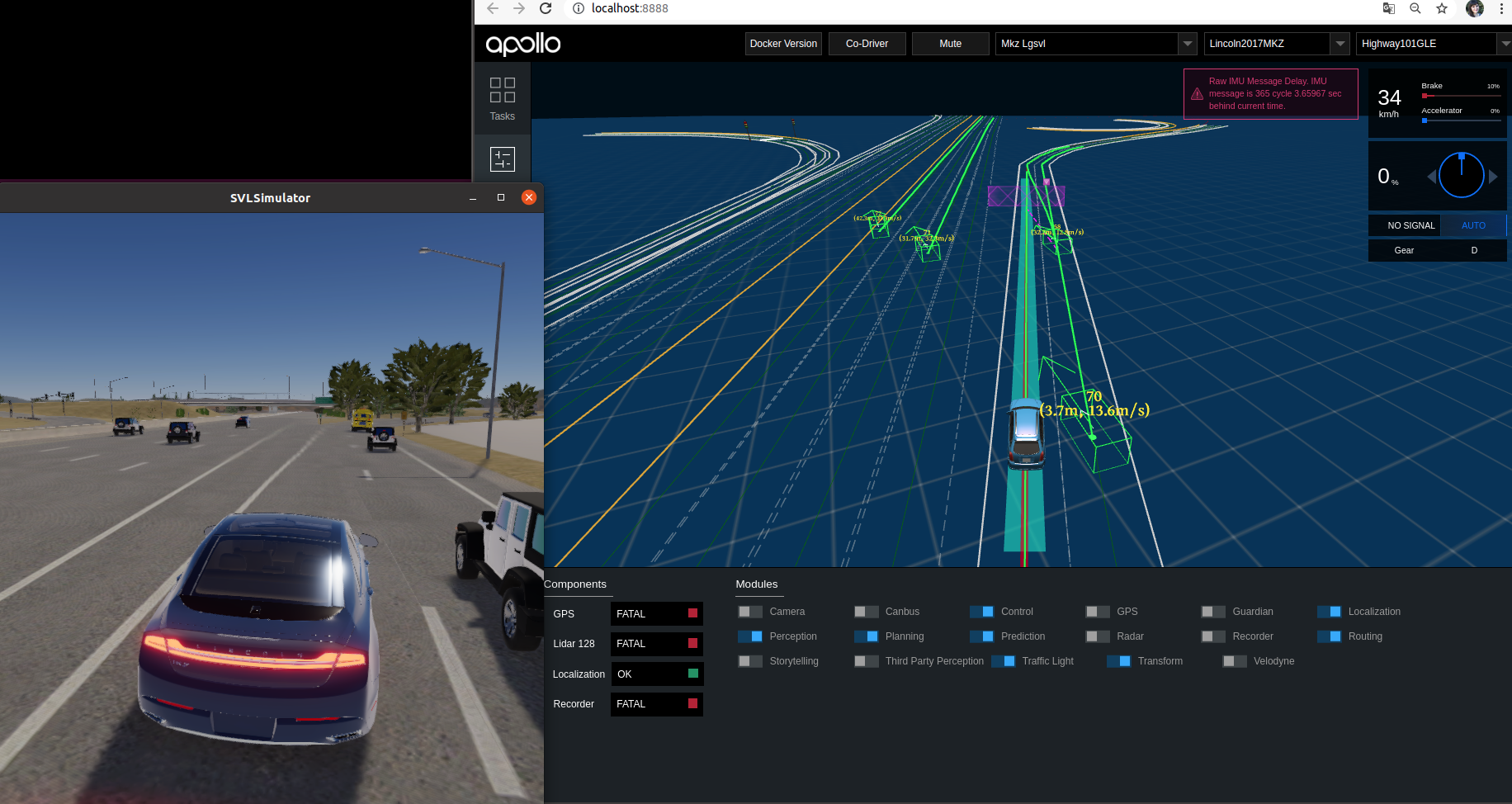Go back in the browser
This screenshot has width=1512, height=804.
tap(493, 8)
